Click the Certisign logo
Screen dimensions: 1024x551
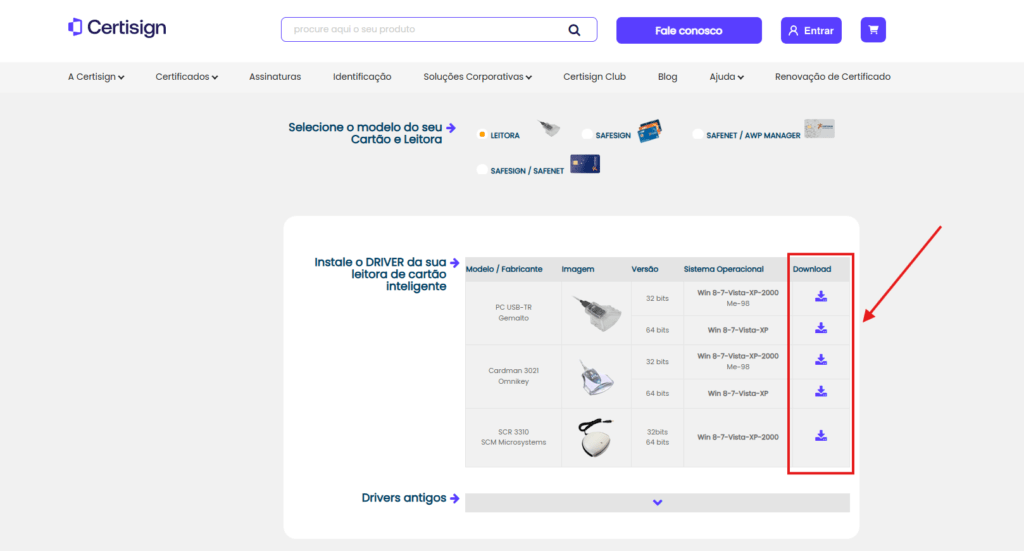[117, 27]
